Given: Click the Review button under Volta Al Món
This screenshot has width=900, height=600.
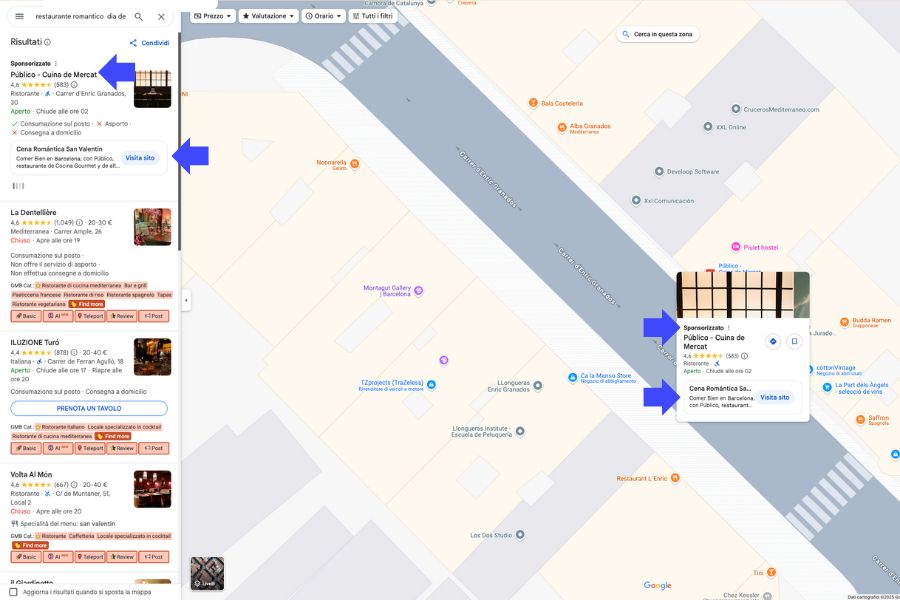Looking at the screenshot, I should click(122, 556).
